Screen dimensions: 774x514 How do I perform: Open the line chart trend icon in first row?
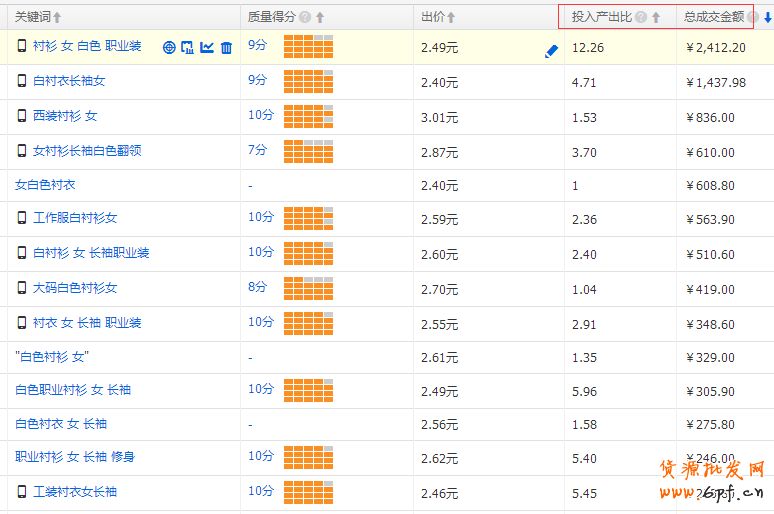click(207, 47)
